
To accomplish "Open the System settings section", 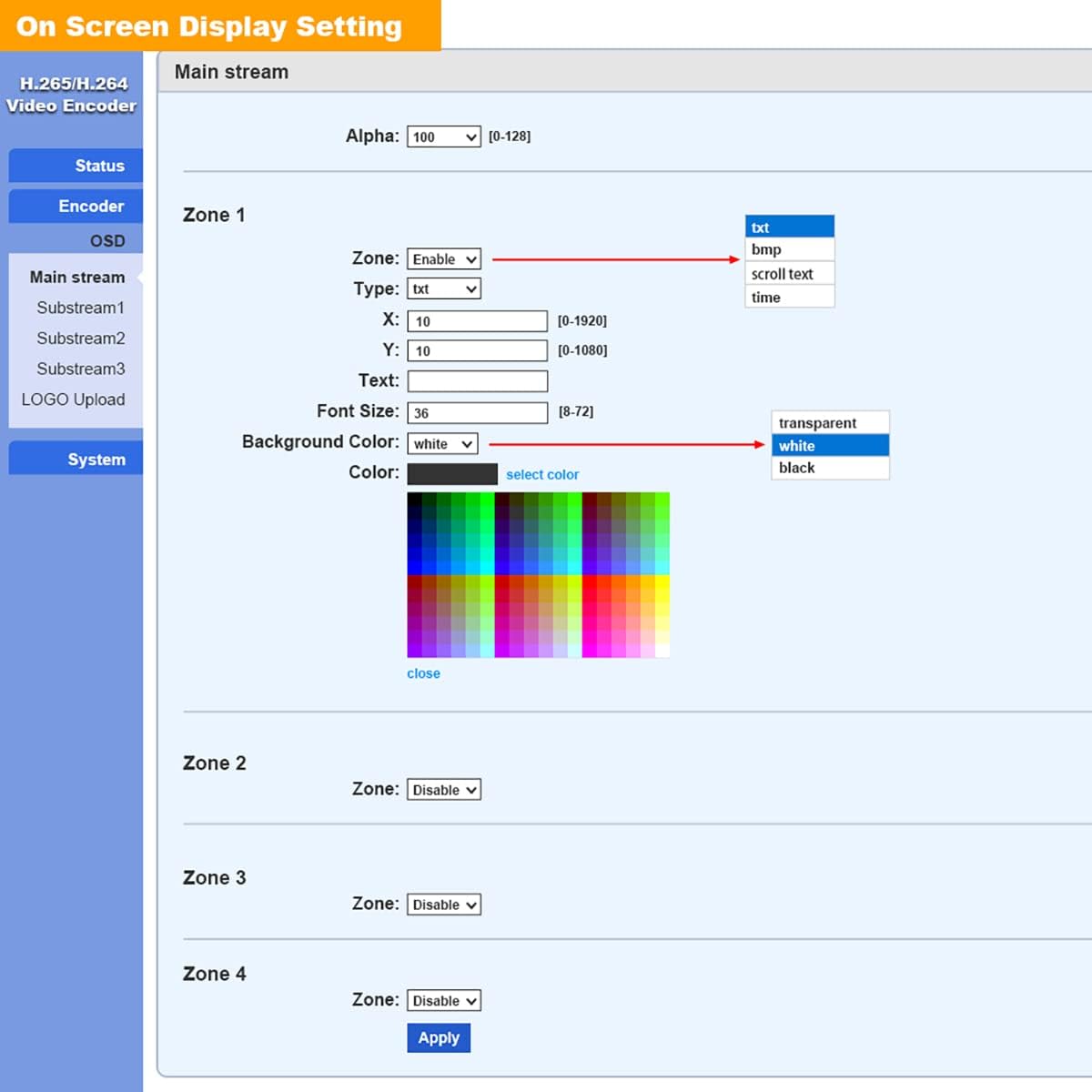I will click(97, 459).
